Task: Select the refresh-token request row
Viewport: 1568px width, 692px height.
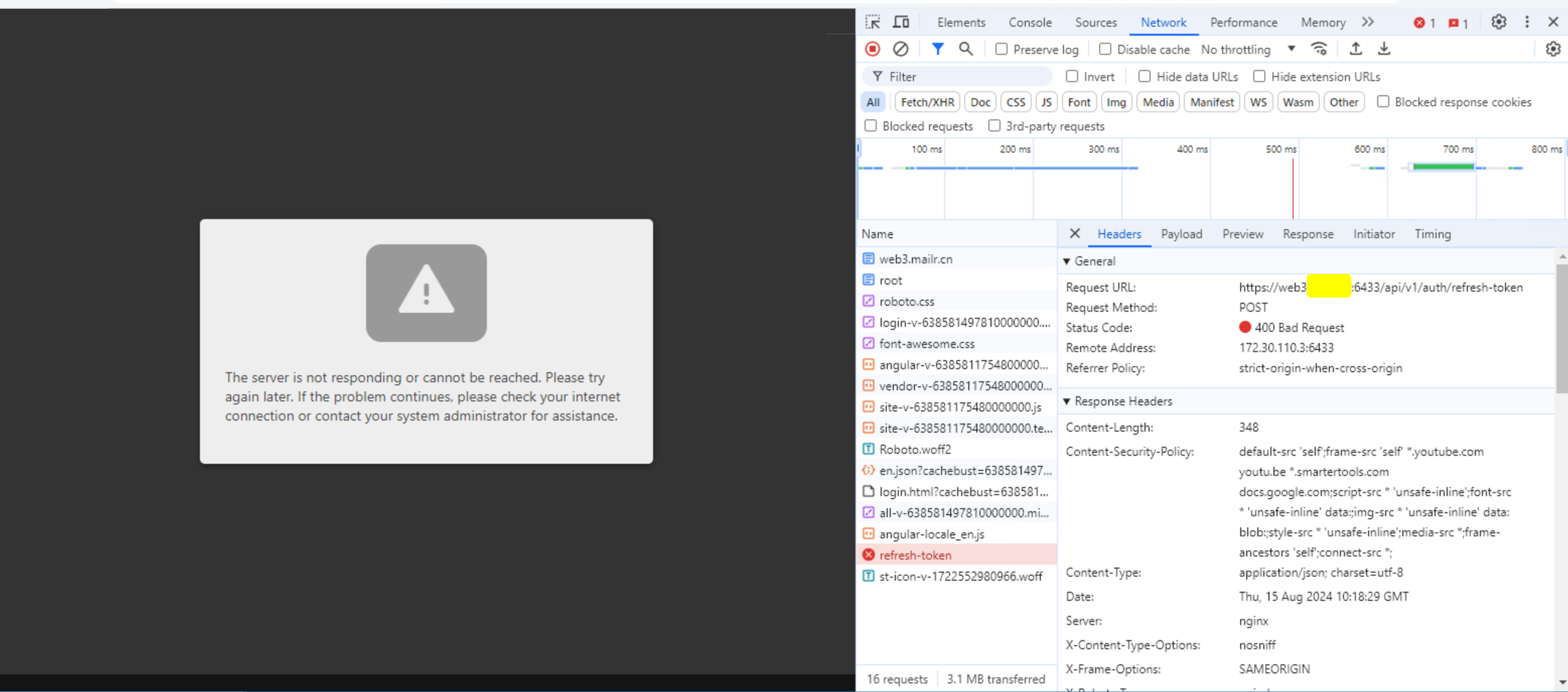Action: coord(915,555)
